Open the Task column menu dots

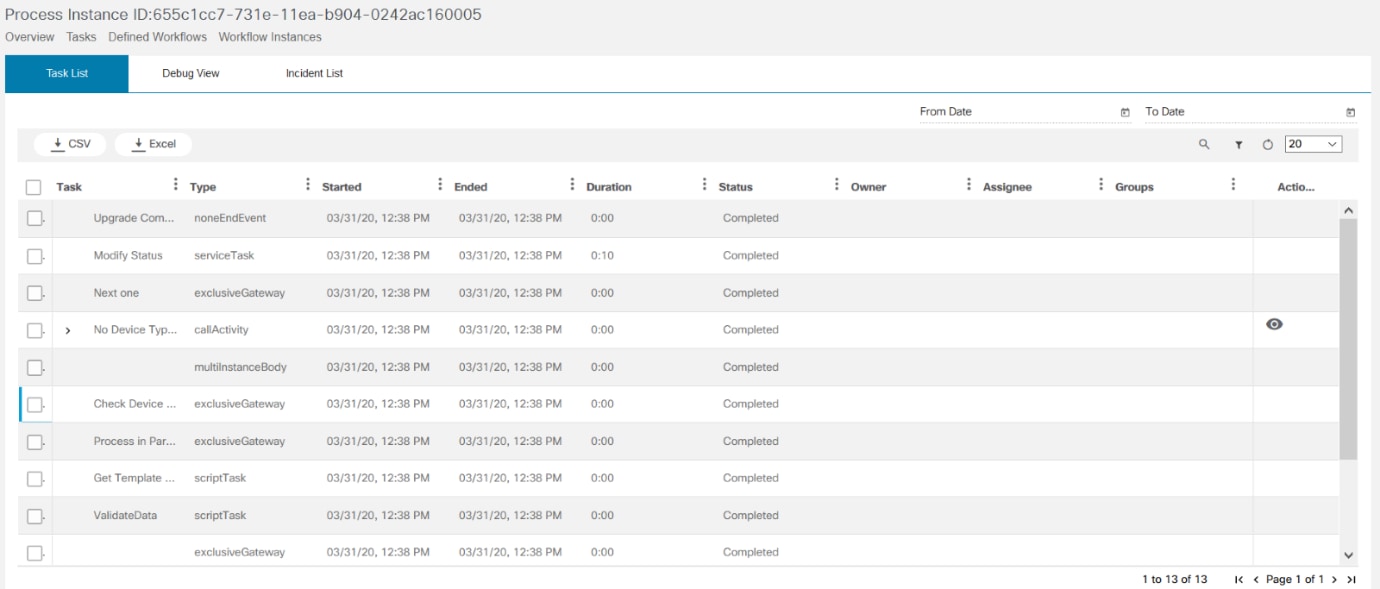click(x=176, y=185)
